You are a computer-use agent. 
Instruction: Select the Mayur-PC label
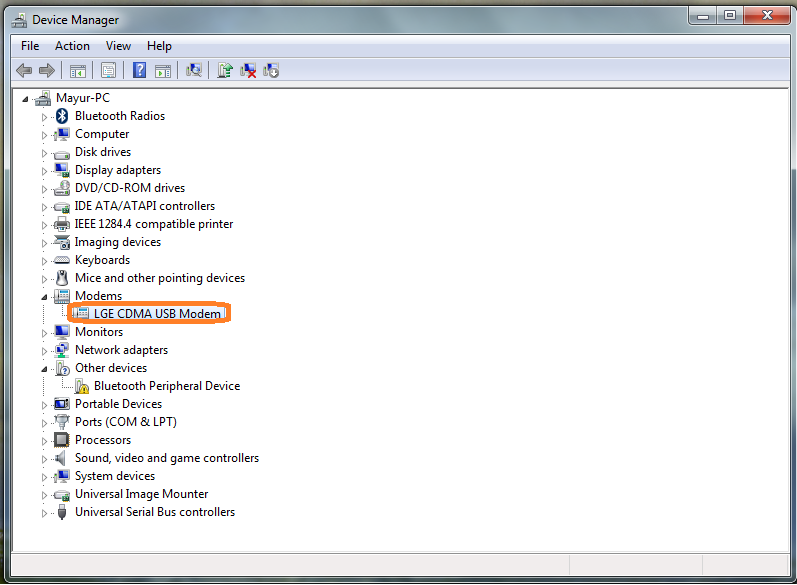coord(83,98)
